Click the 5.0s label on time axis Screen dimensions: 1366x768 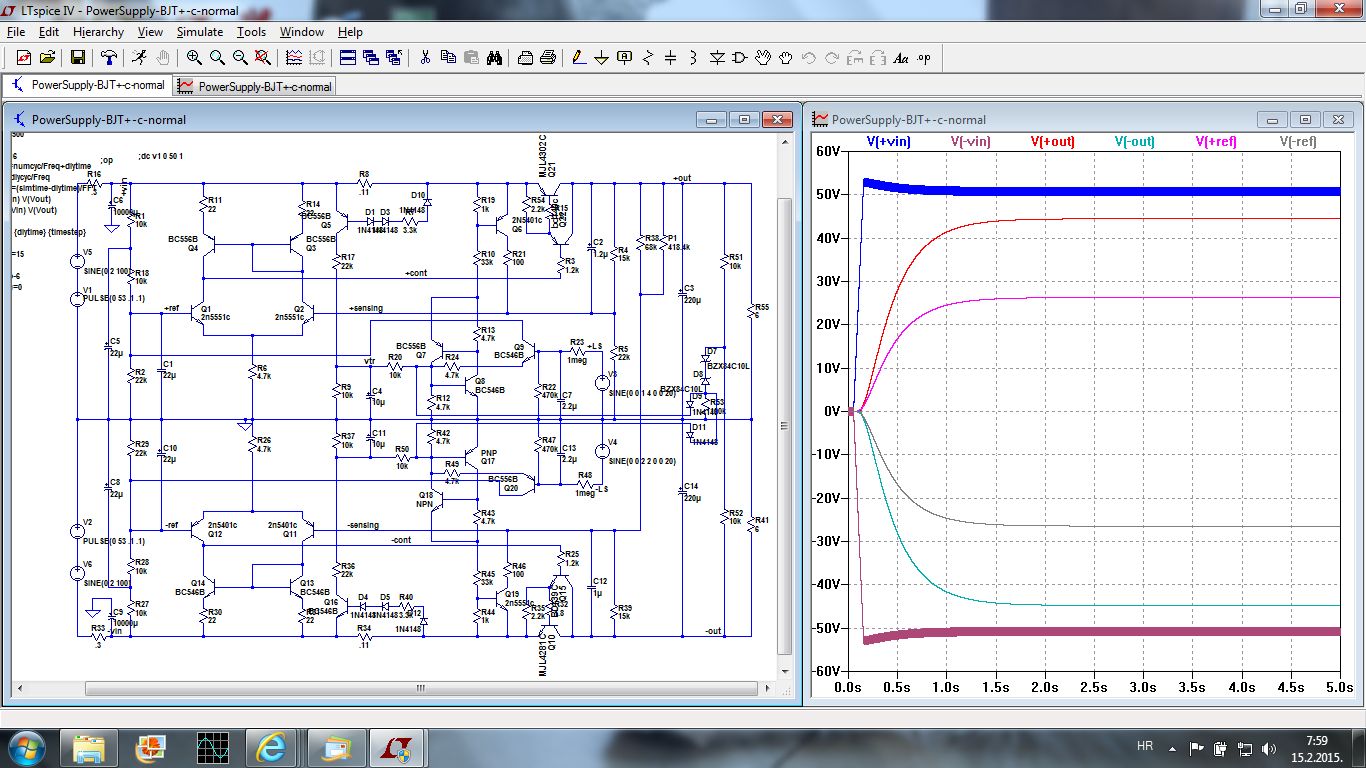[1339, 688]
